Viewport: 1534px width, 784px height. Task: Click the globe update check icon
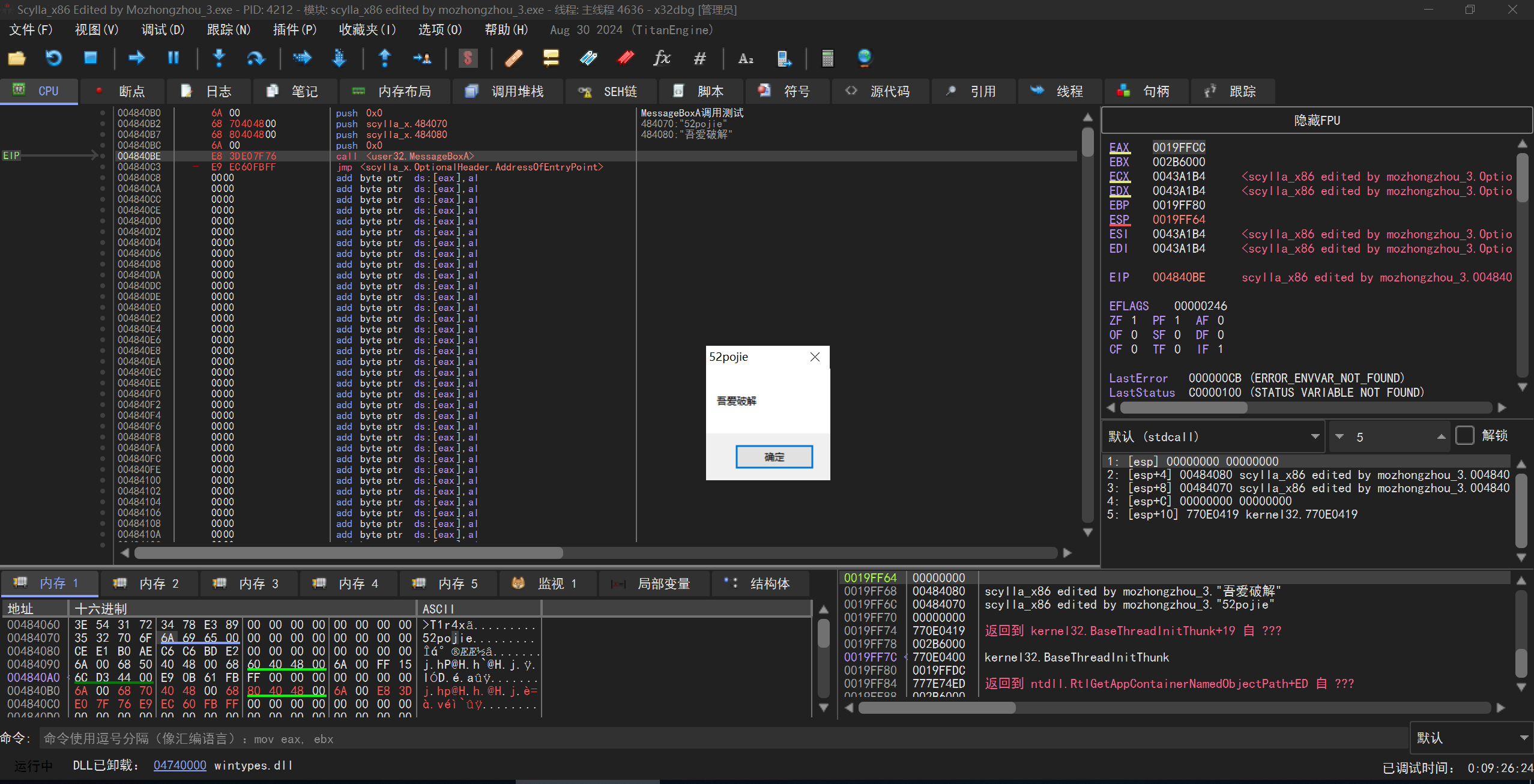pyautogui.click(x=865, y=58)
